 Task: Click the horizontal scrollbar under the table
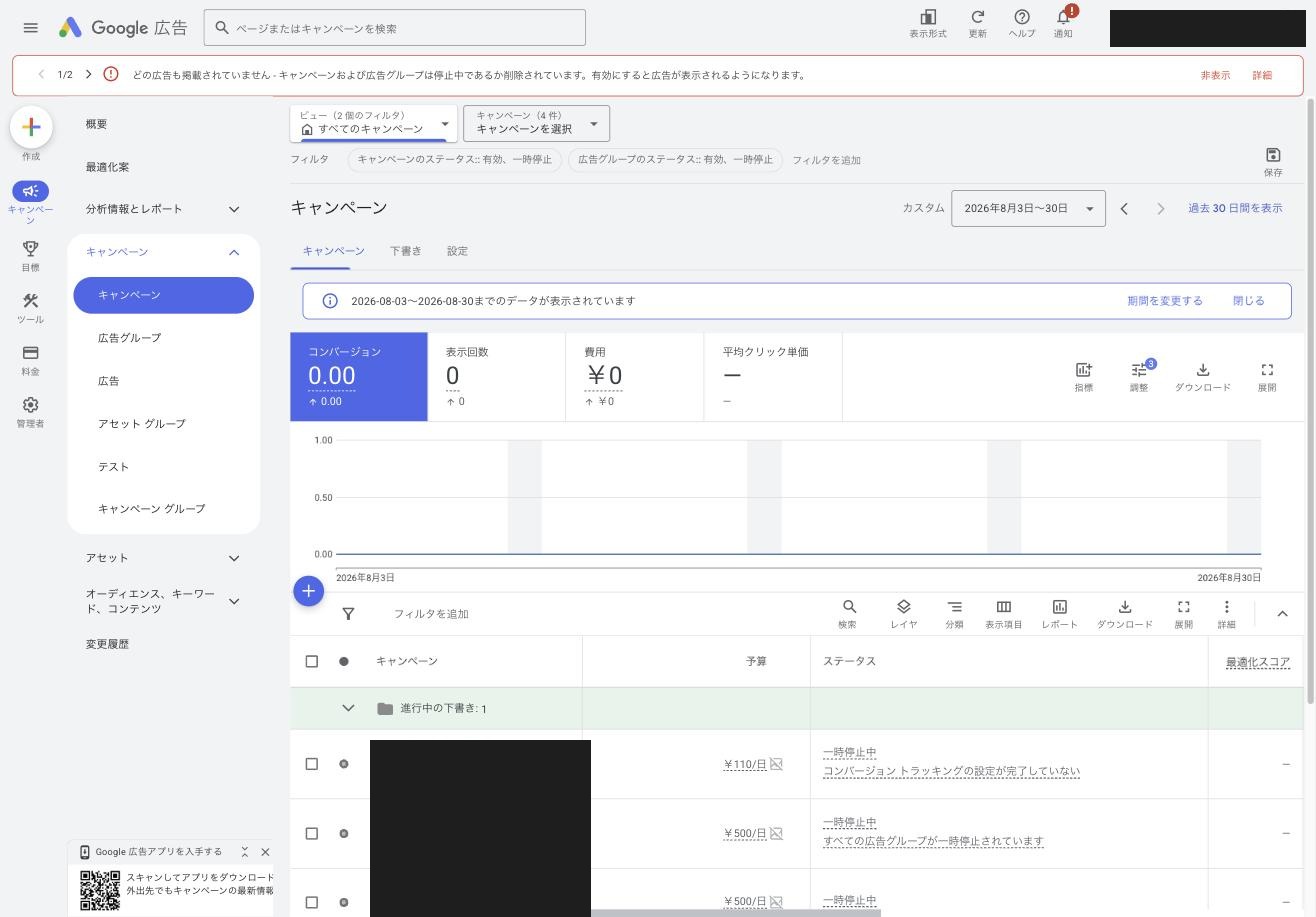point(735,913)
